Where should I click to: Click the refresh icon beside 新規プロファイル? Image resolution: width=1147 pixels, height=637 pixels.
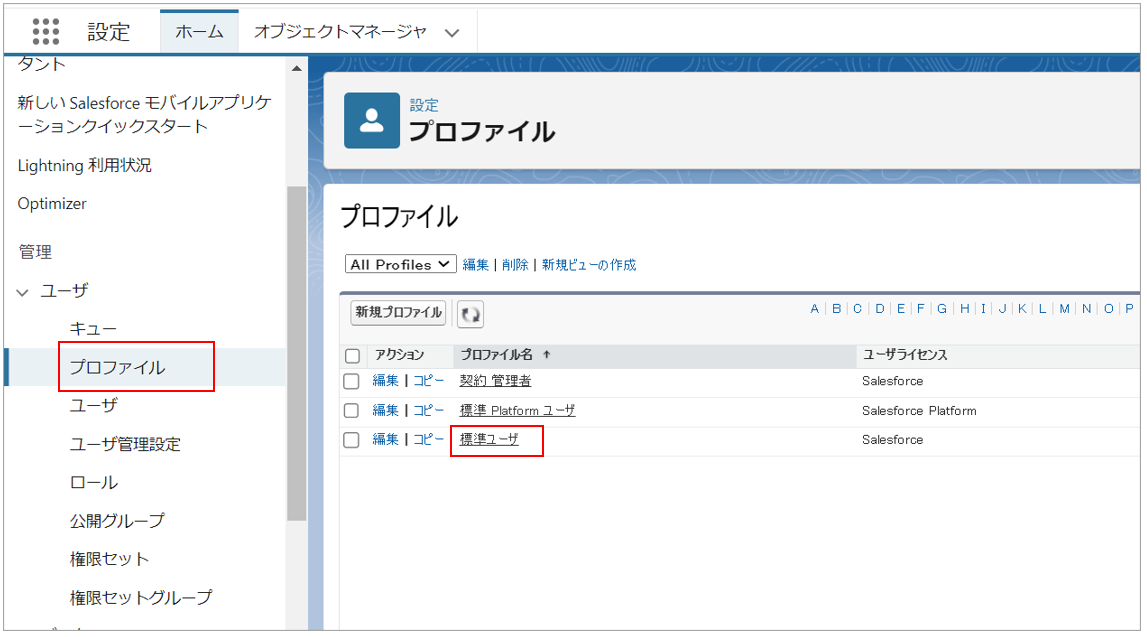470,314
